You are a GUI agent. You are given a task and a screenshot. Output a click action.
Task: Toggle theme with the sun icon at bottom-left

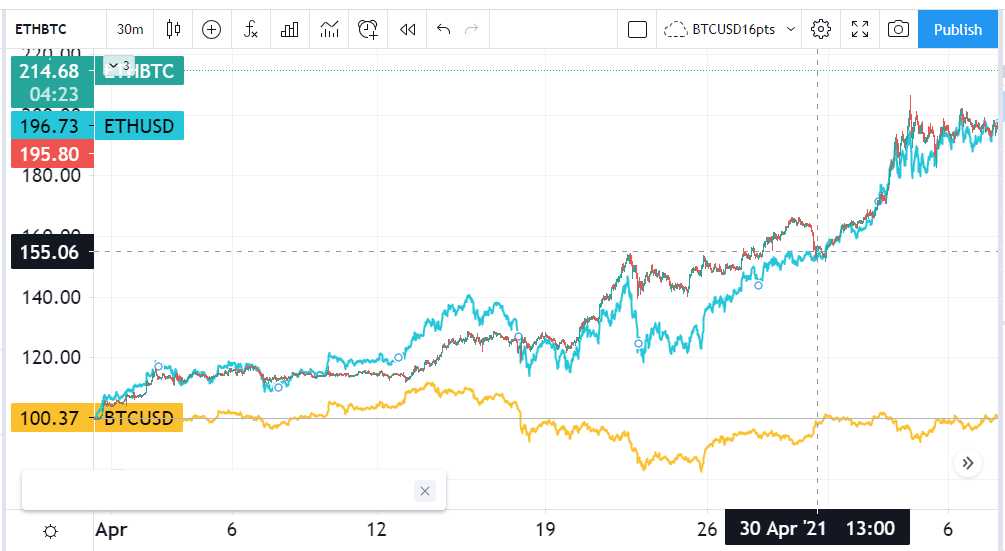[x=51, y=531]
